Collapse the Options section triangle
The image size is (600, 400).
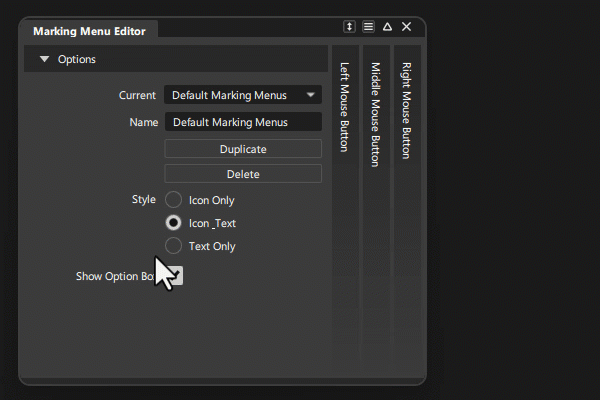pos(44,60)
